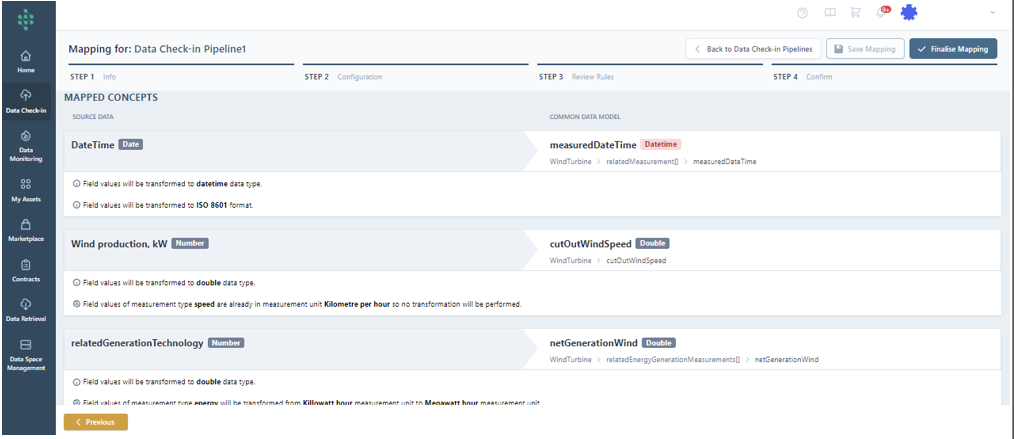View notifications via the bell icon
The height and width of the screenshot is (439, 1014).
(x=882, y=12)
